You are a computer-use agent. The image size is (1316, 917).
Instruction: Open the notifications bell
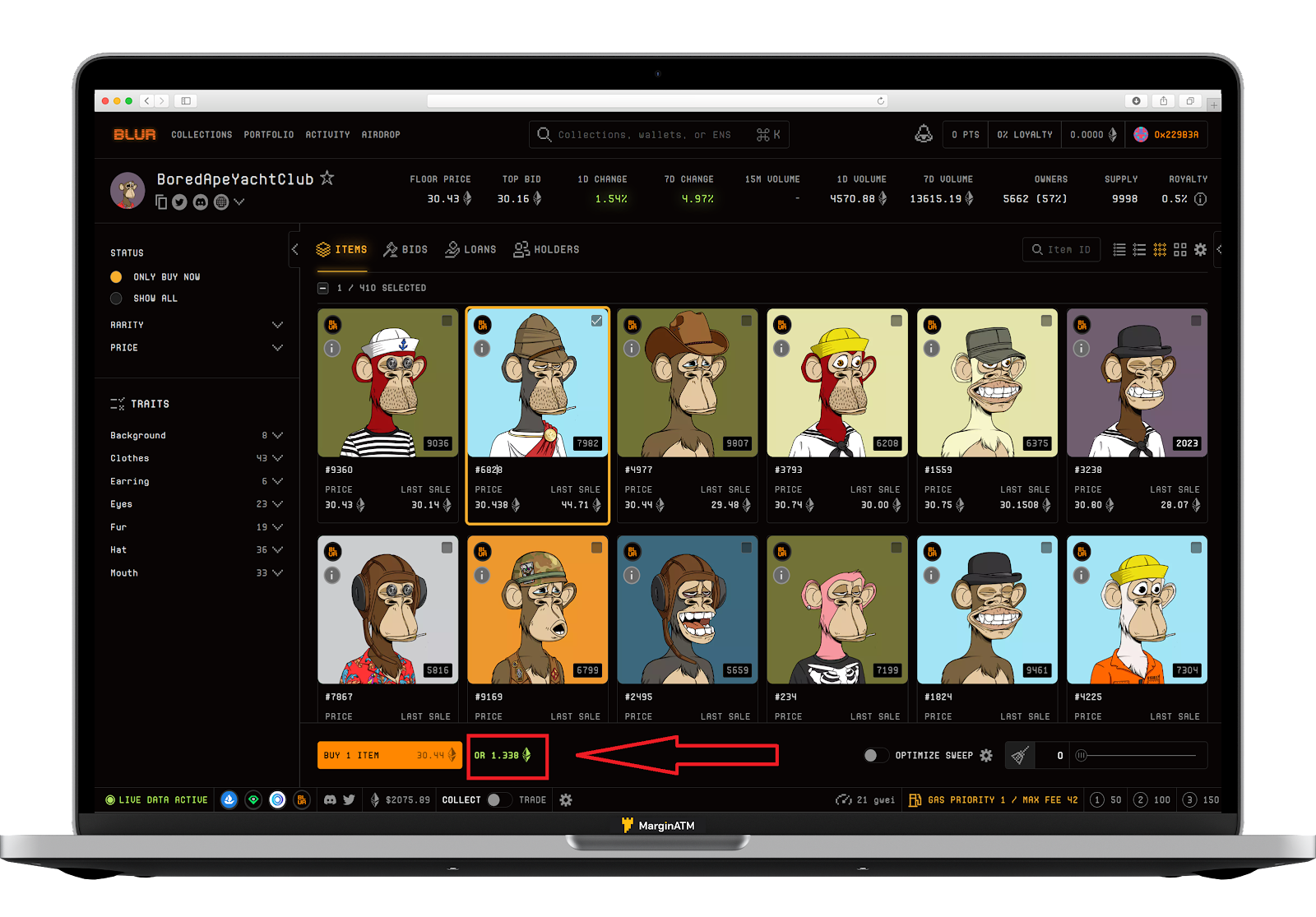(x=924, y=134)
